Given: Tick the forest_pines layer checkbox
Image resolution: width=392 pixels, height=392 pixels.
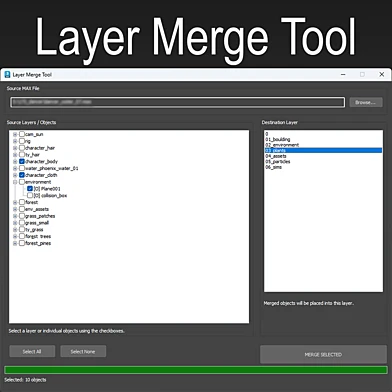Looking at the screenshot, I should tap(22, 243).
